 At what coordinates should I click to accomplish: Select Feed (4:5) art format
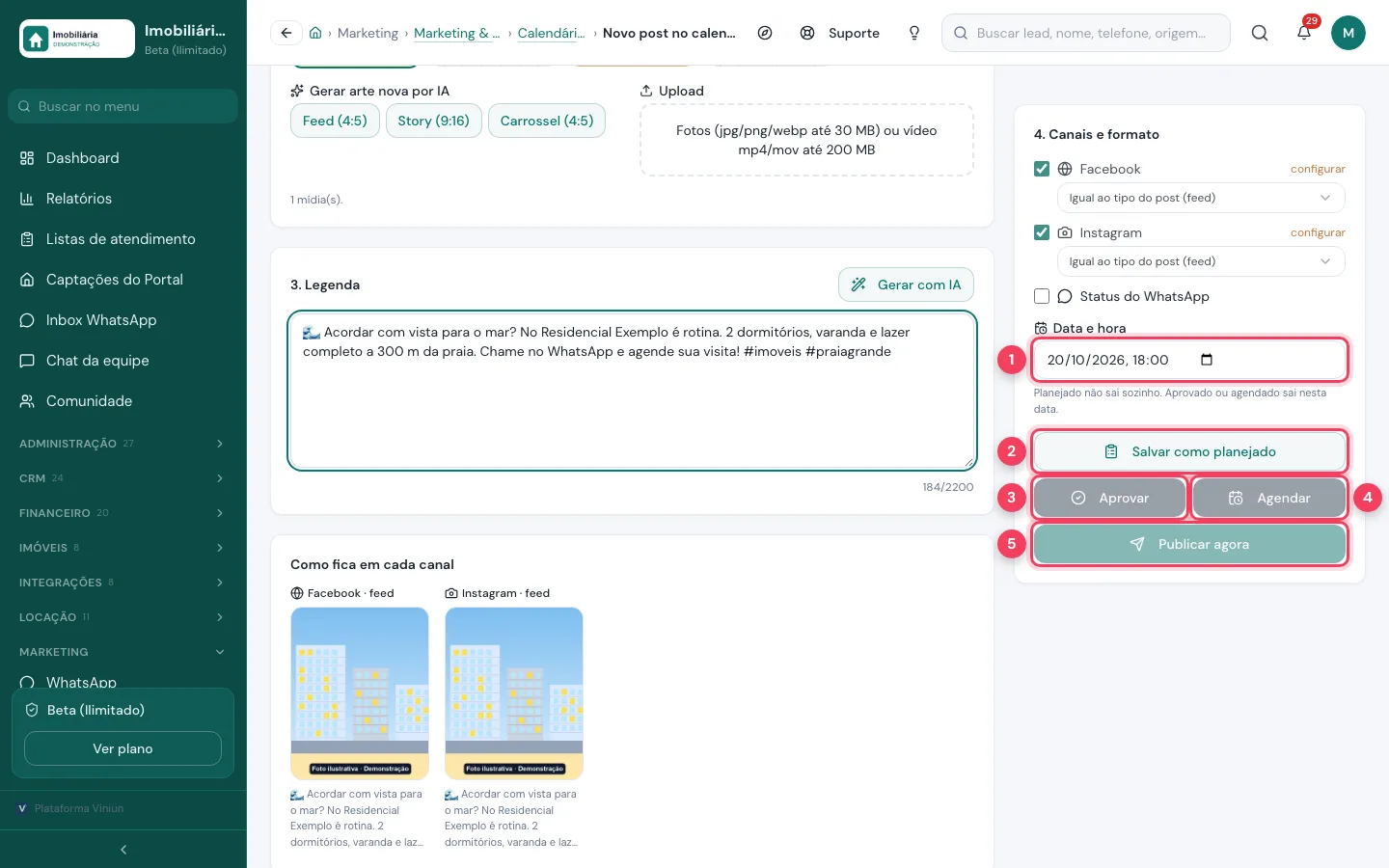pos(335,121)
